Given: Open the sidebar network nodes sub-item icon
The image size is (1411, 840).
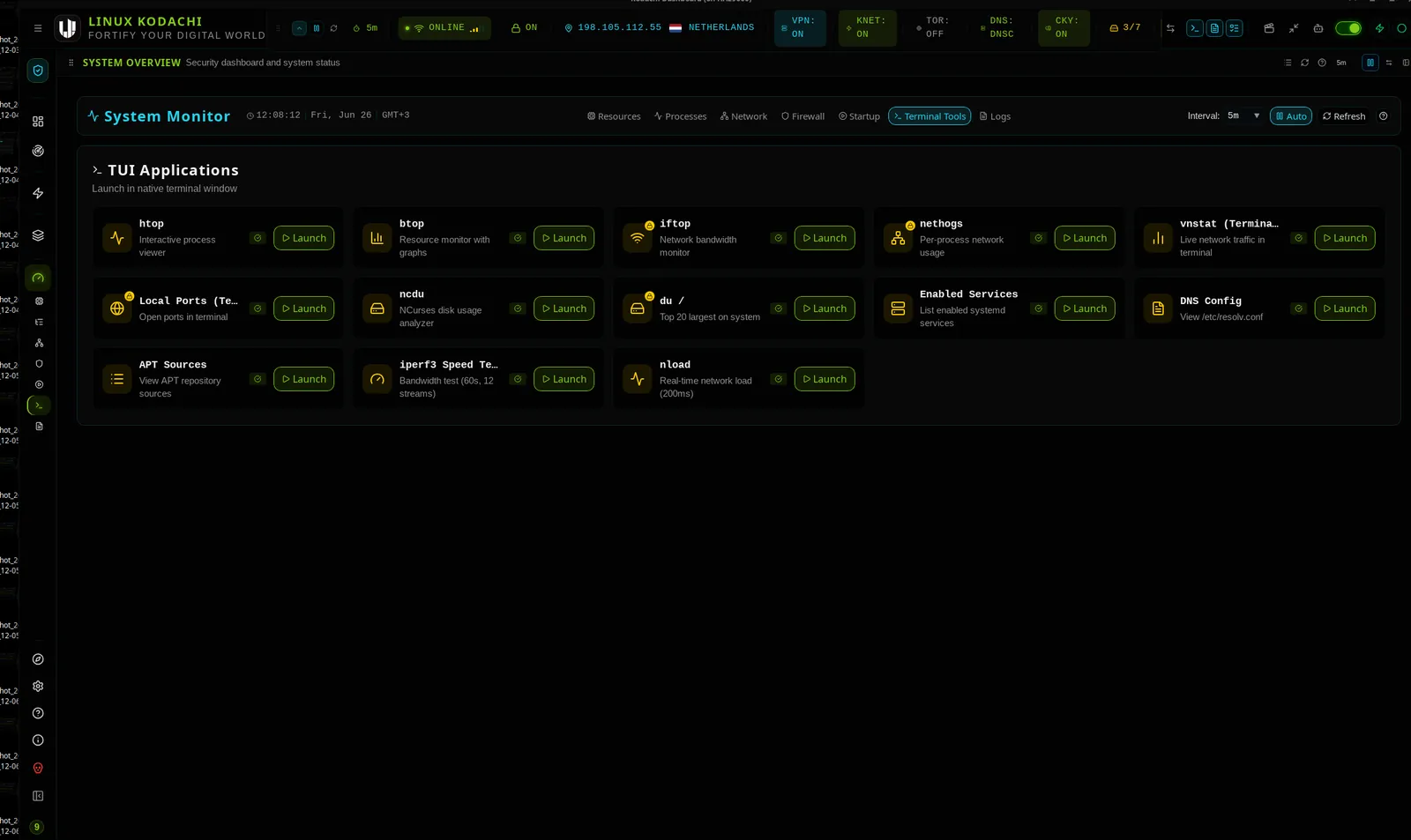Looking at the screenshot, I should point(39,343).
